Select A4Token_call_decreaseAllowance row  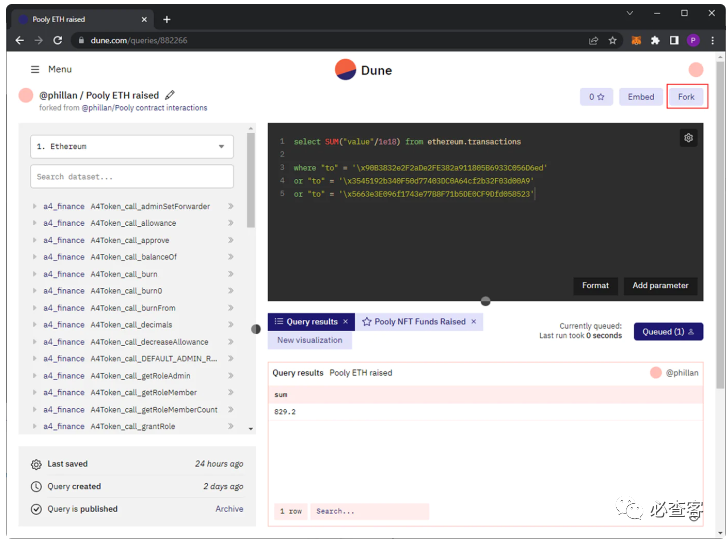(133, 342)
